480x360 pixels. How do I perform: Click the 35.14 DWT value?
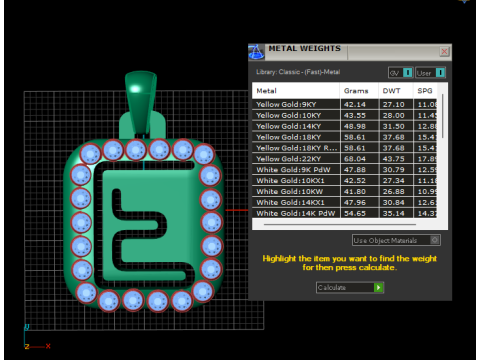click(x=393, y=213)
